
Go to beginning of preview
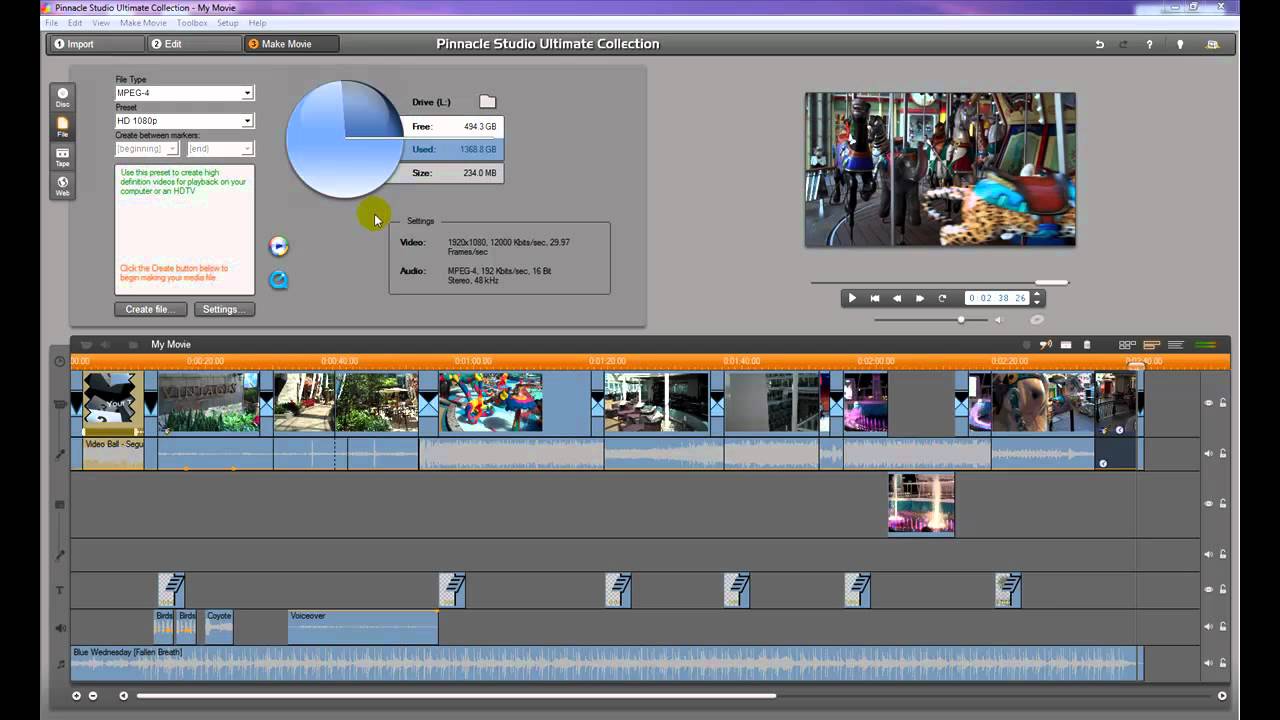pos(875,298)
